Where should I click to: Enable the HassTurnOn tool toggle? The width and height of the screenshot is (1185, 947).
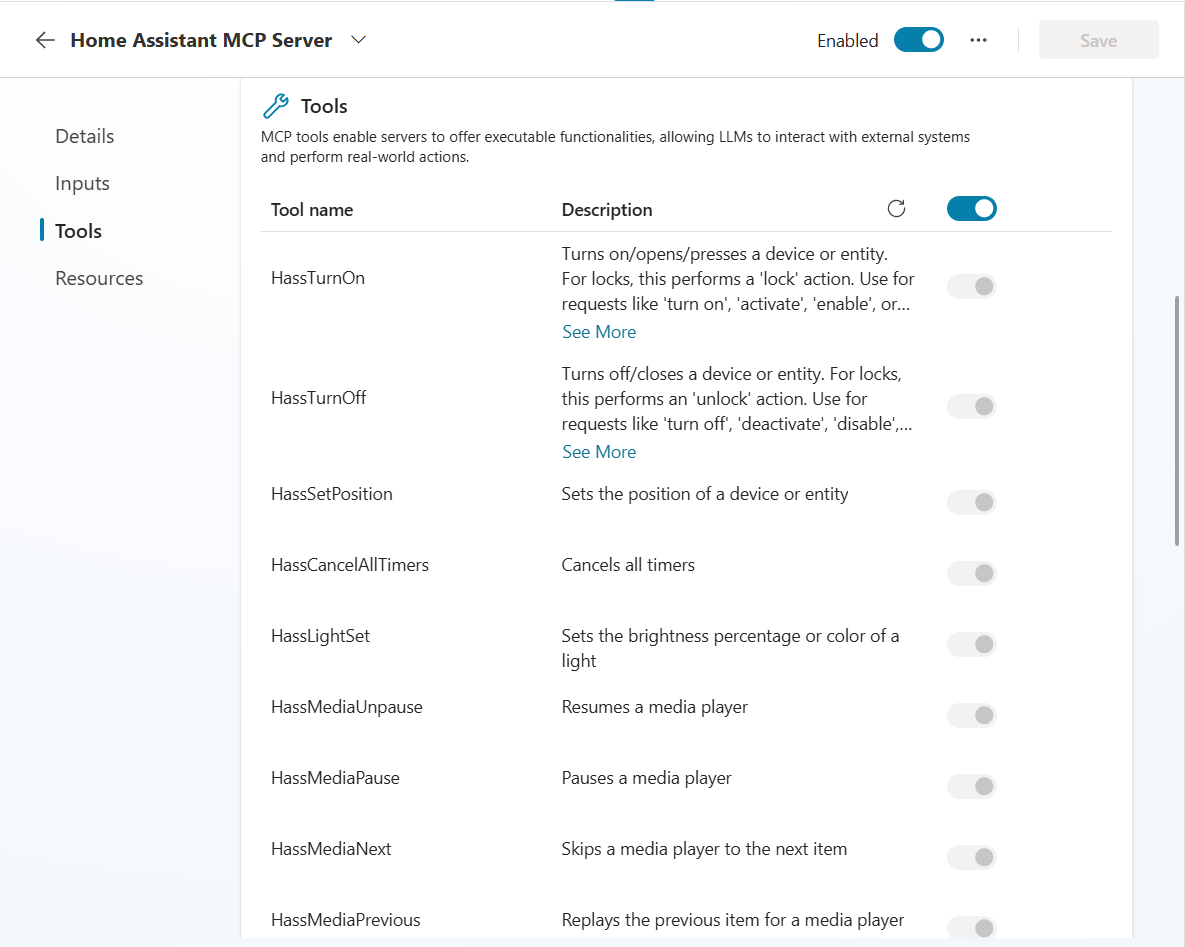pos(971,286)
